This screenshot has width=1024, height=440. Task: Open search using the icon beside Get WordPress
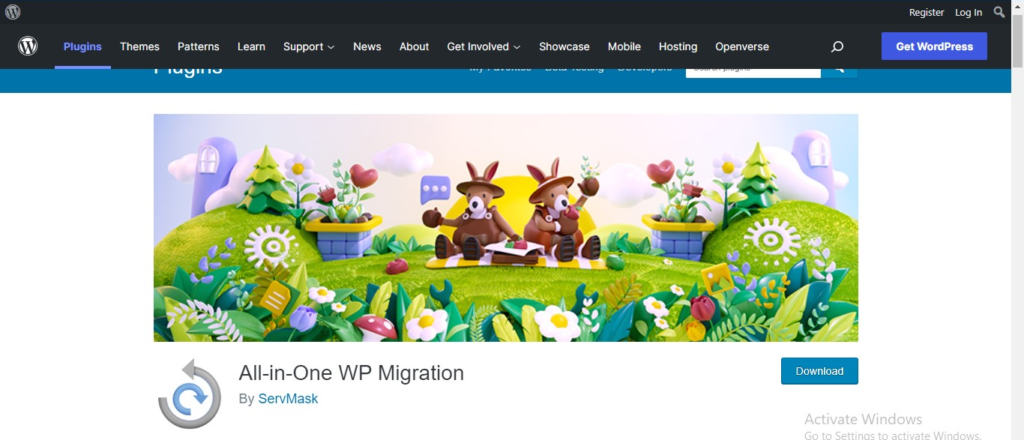[837, 47]
